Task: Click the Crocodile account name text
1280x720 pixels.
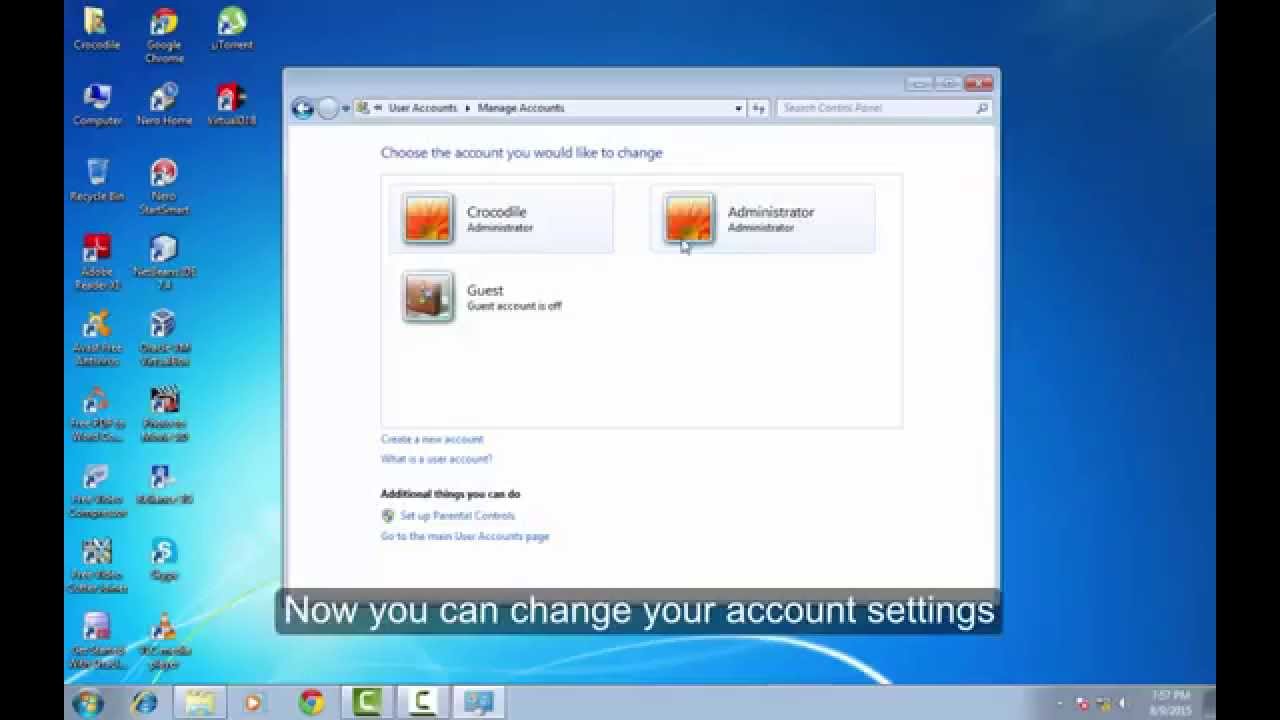Action: [496, 212]
